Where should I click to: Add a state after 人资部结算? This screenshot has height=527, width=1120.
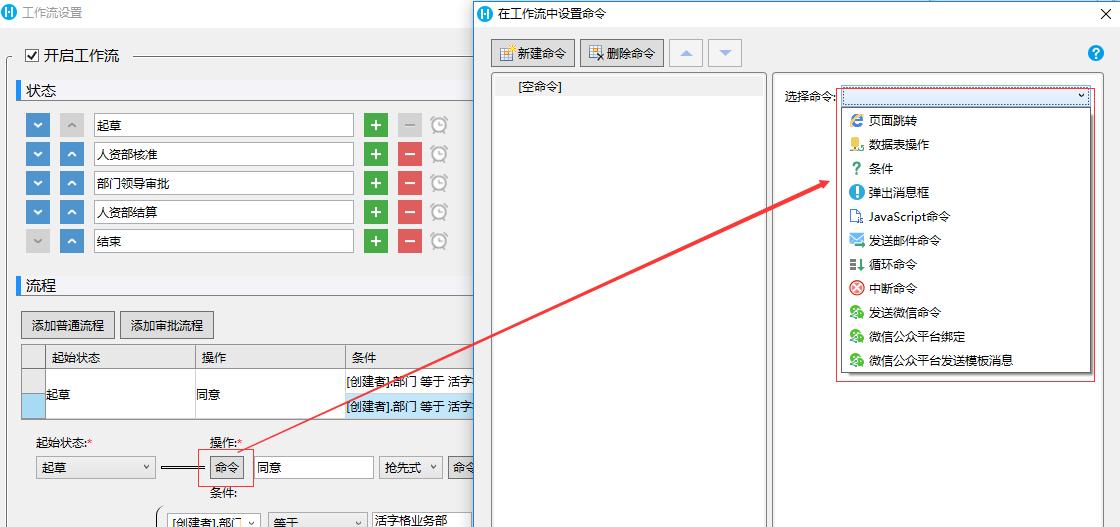point(376,212)
